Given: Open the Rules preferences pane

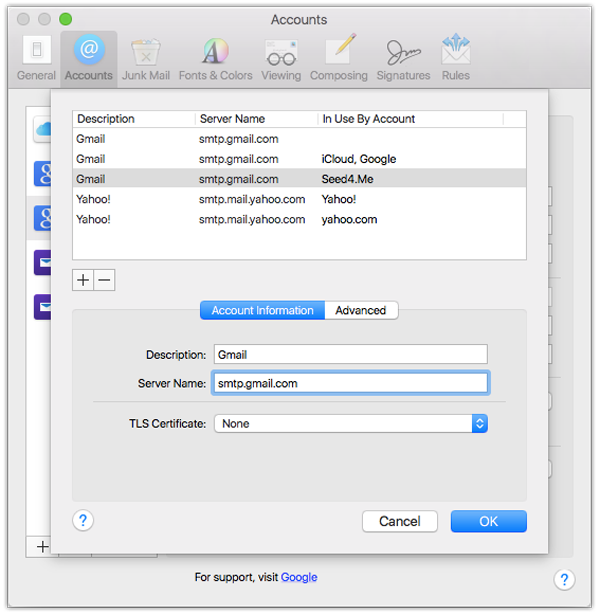Looking at the screenshot, I should tap(456, 58).
